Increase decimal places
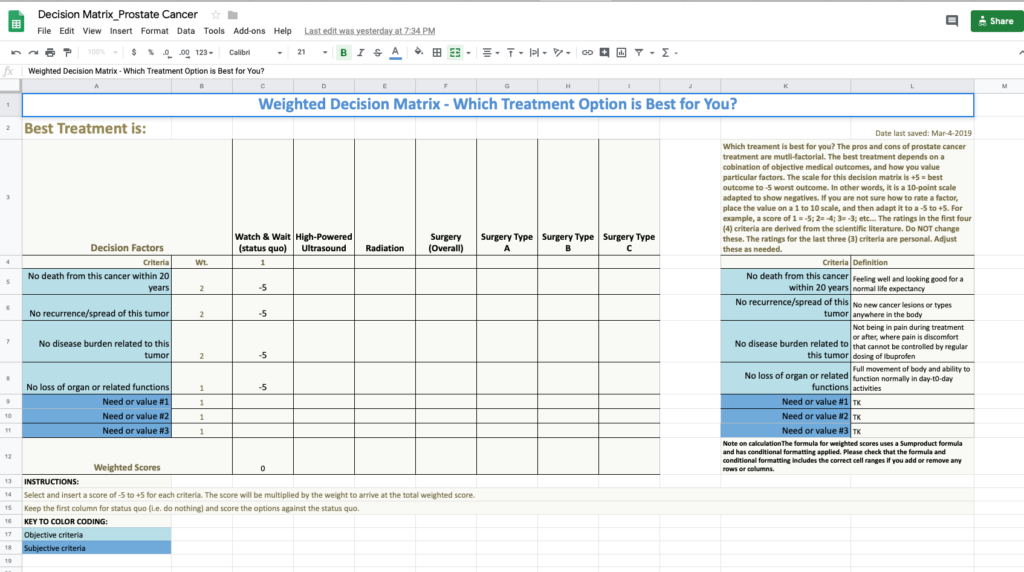 [x=184, y=53]
